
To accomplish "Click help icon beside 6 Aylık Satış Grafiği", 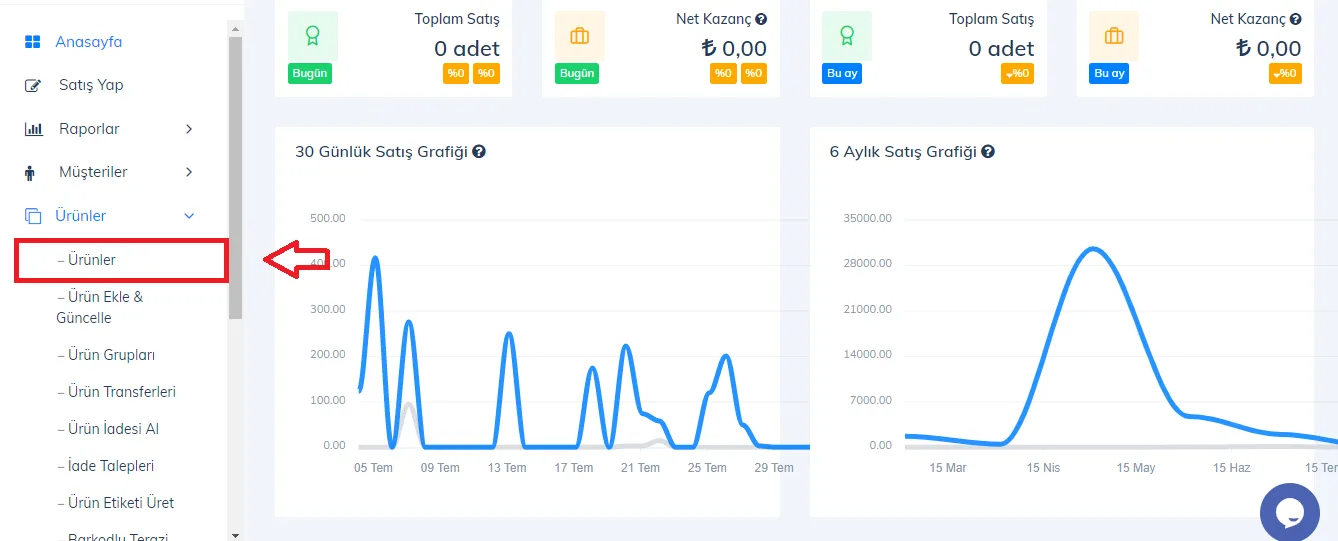I will (x=988, y=152).
